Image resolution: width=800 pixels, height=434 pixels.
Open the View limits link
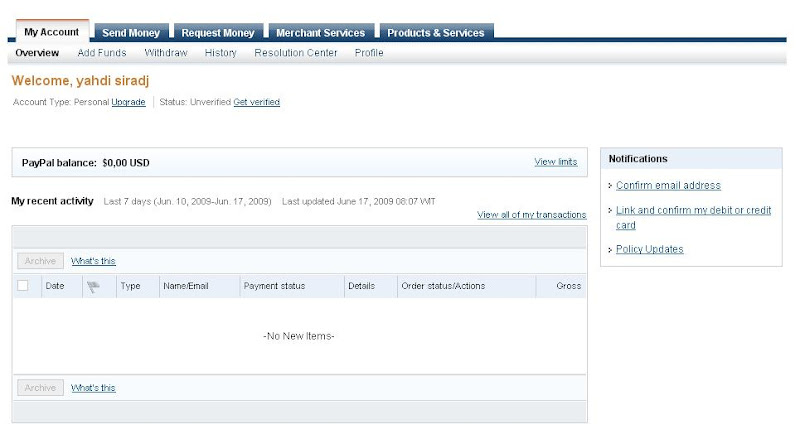(x=556, y=162)
